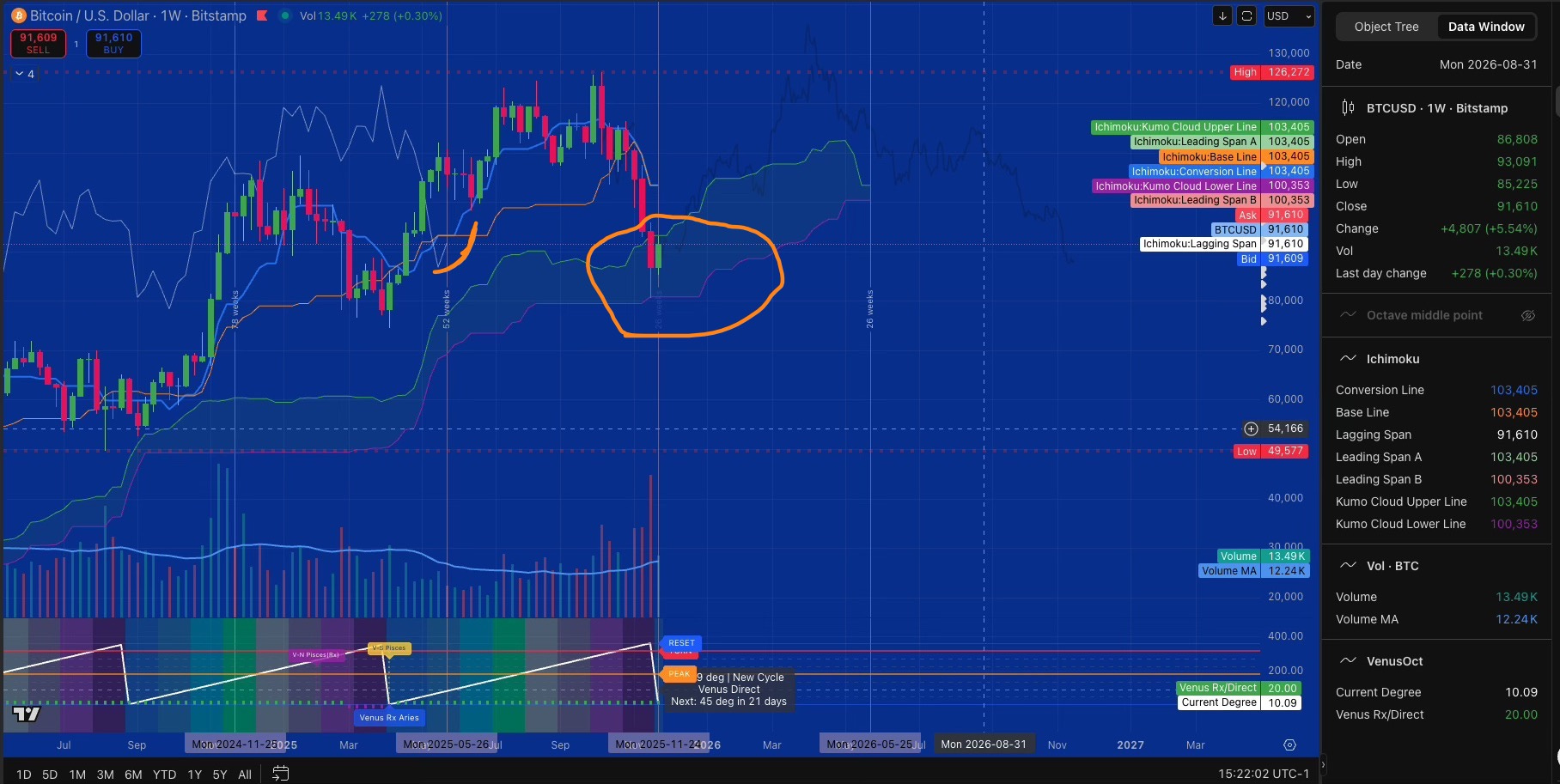Click Mon 2025-05-26 date label on axis
The image size is (1560, 784).
pos(446,744)
